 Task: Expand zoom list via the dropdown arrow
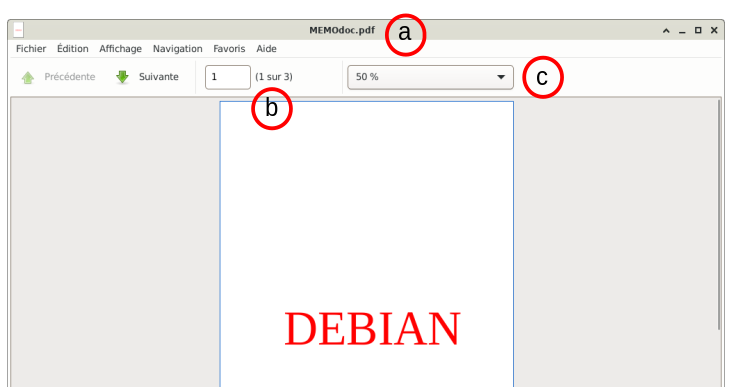pos(501,77)
